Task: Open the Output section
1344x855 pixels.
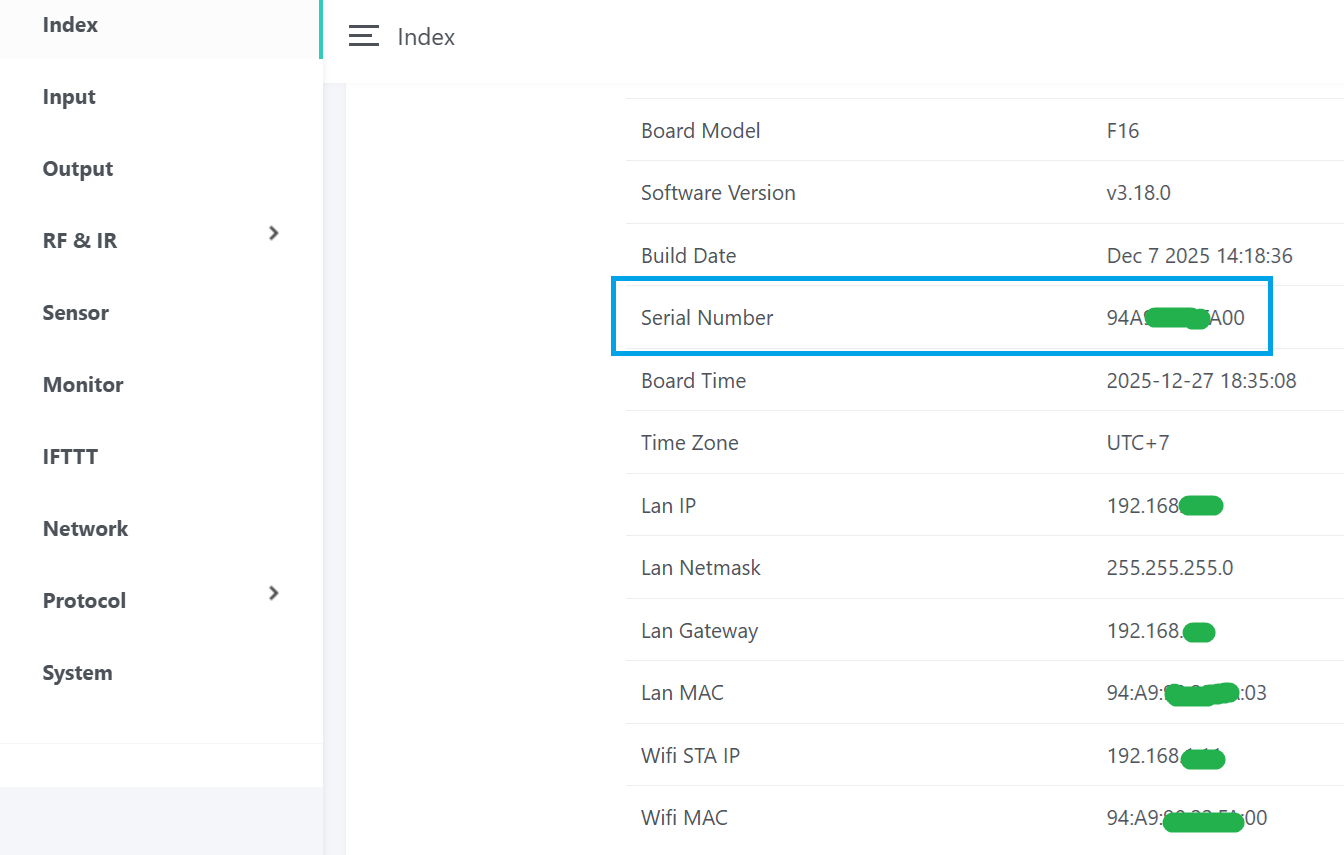Action: coord(78,169)
